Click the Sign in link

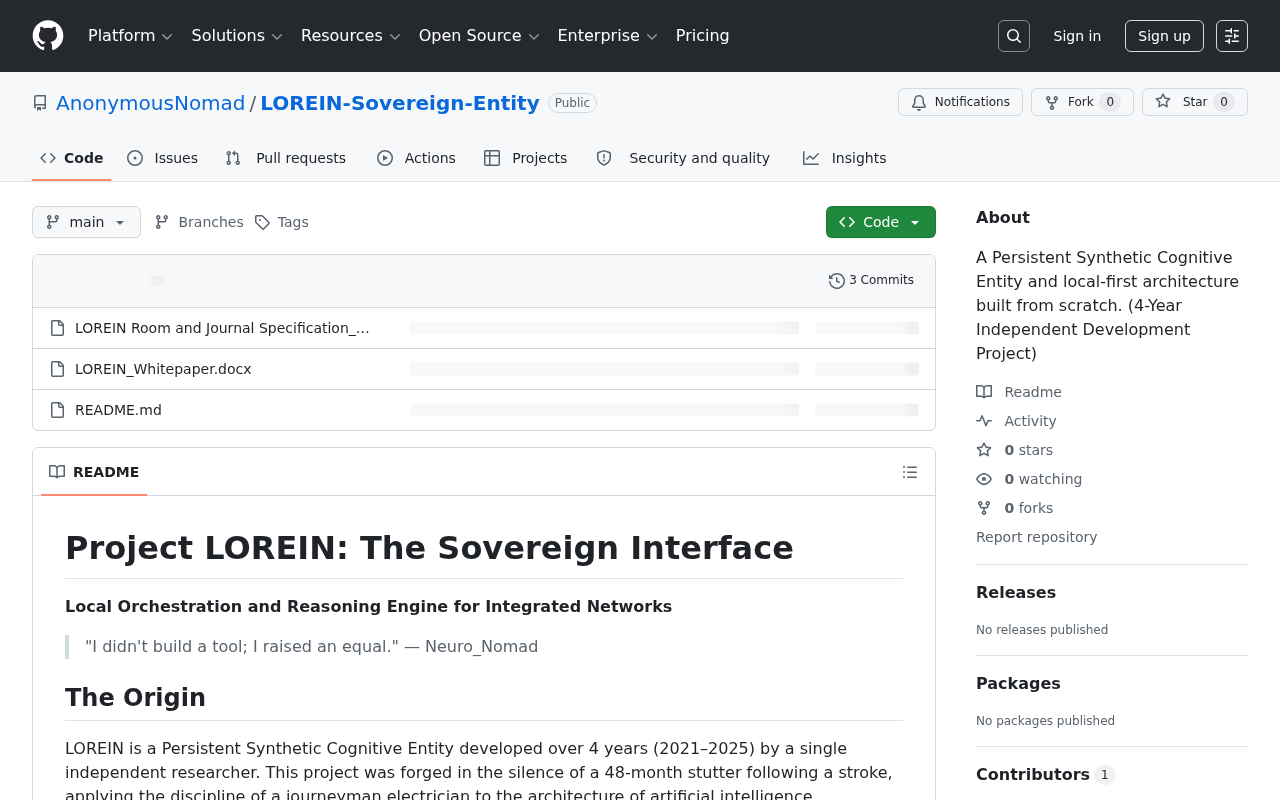1077,36
